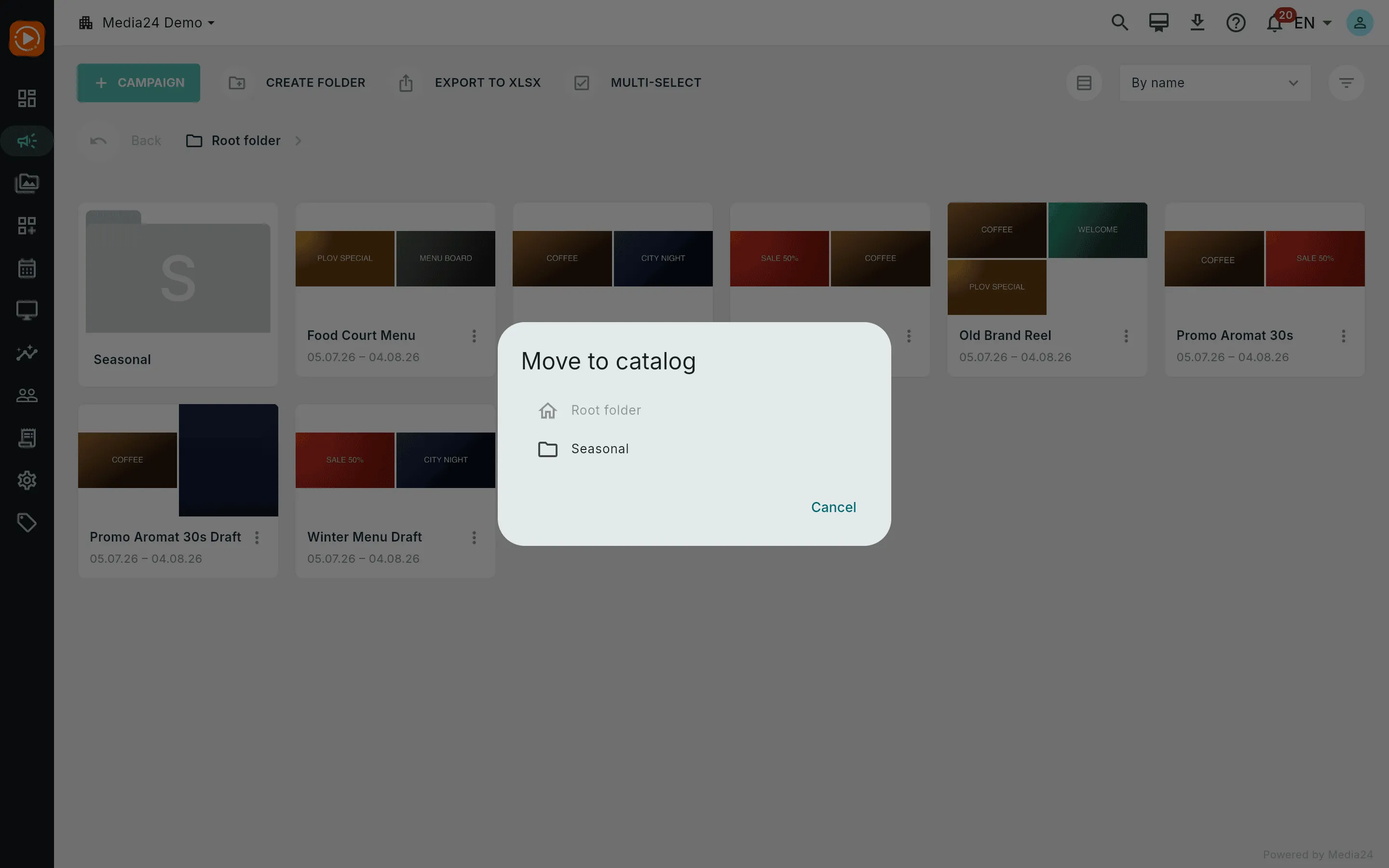Click the Media24 orange logo
The width and height of the screenshot is (1389, 868).
[27, 39]
